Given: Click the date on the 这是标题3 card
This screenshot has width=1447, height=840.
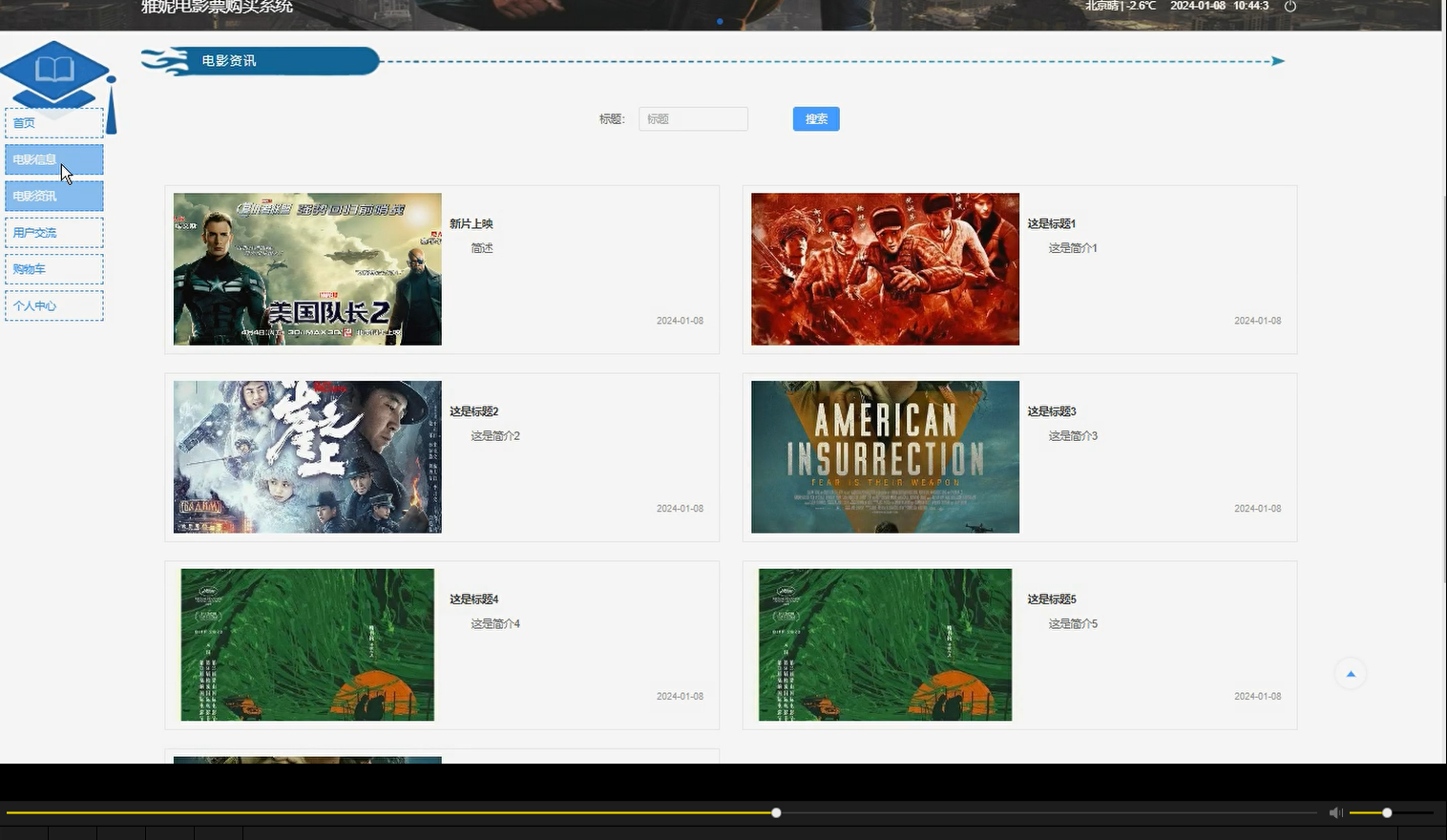Looking at the screenshot, I should 1258,509.
